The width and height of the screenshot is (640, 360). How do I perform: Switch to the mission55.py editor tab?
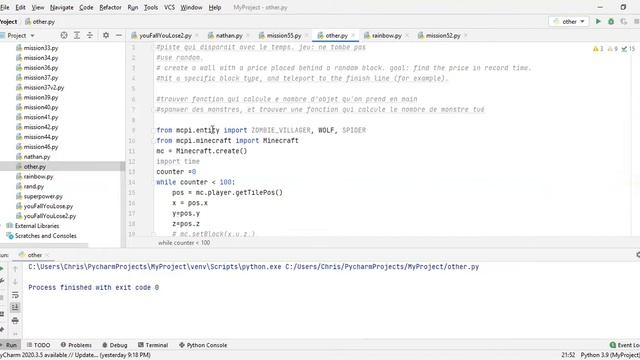tap(284, 36)
